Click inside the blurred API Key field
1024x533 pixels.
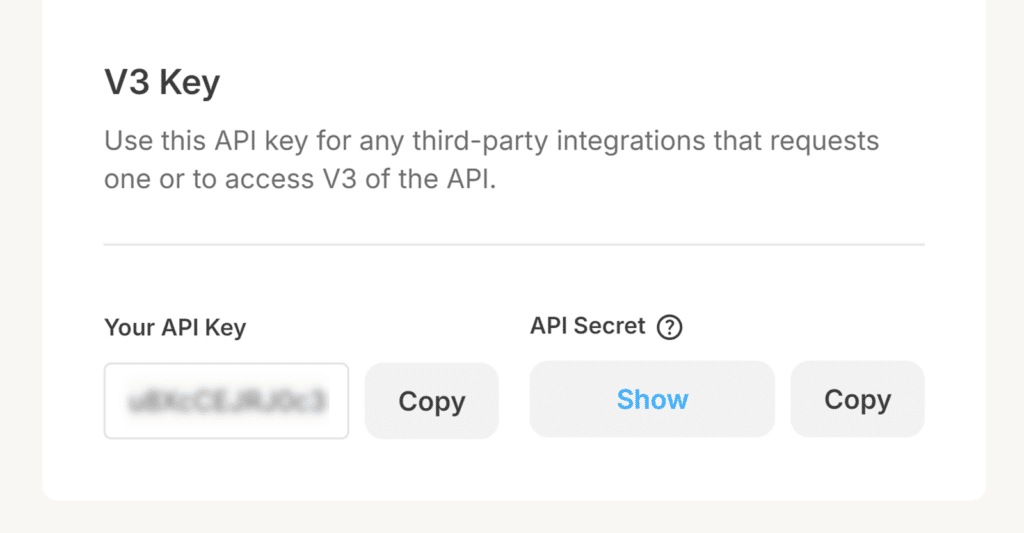click(226, 401)
